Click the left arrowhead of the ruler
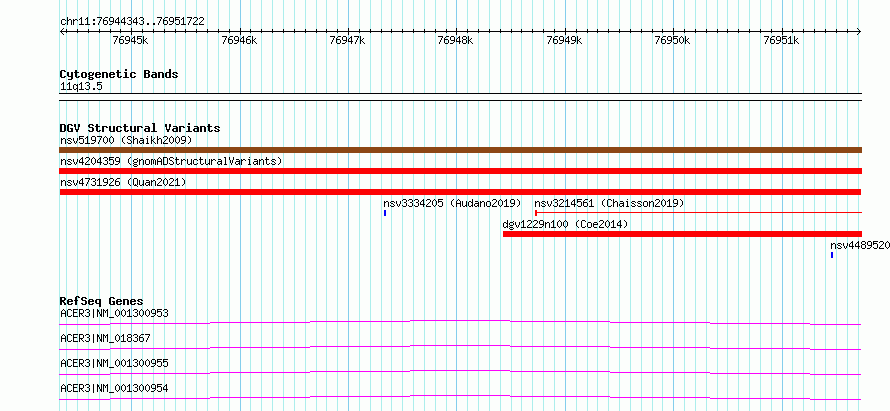The image size is (890, 411). tap(62, 32)
